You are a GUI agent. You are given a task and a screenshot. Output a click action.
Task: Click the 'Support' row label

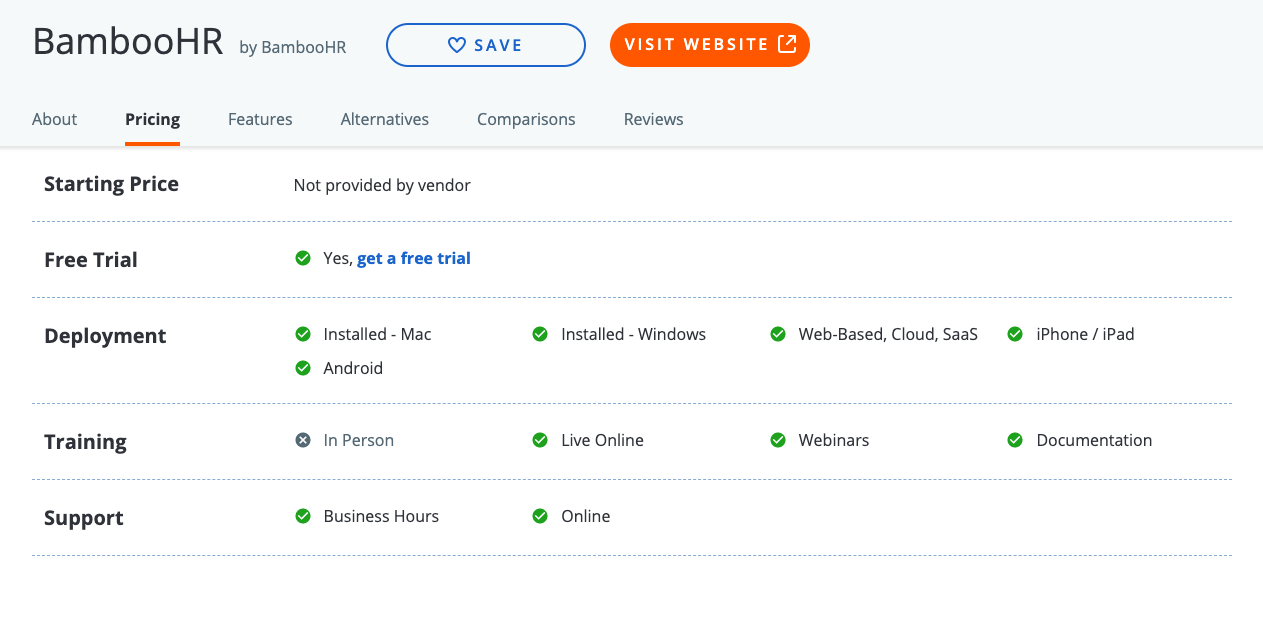[84, 518]
